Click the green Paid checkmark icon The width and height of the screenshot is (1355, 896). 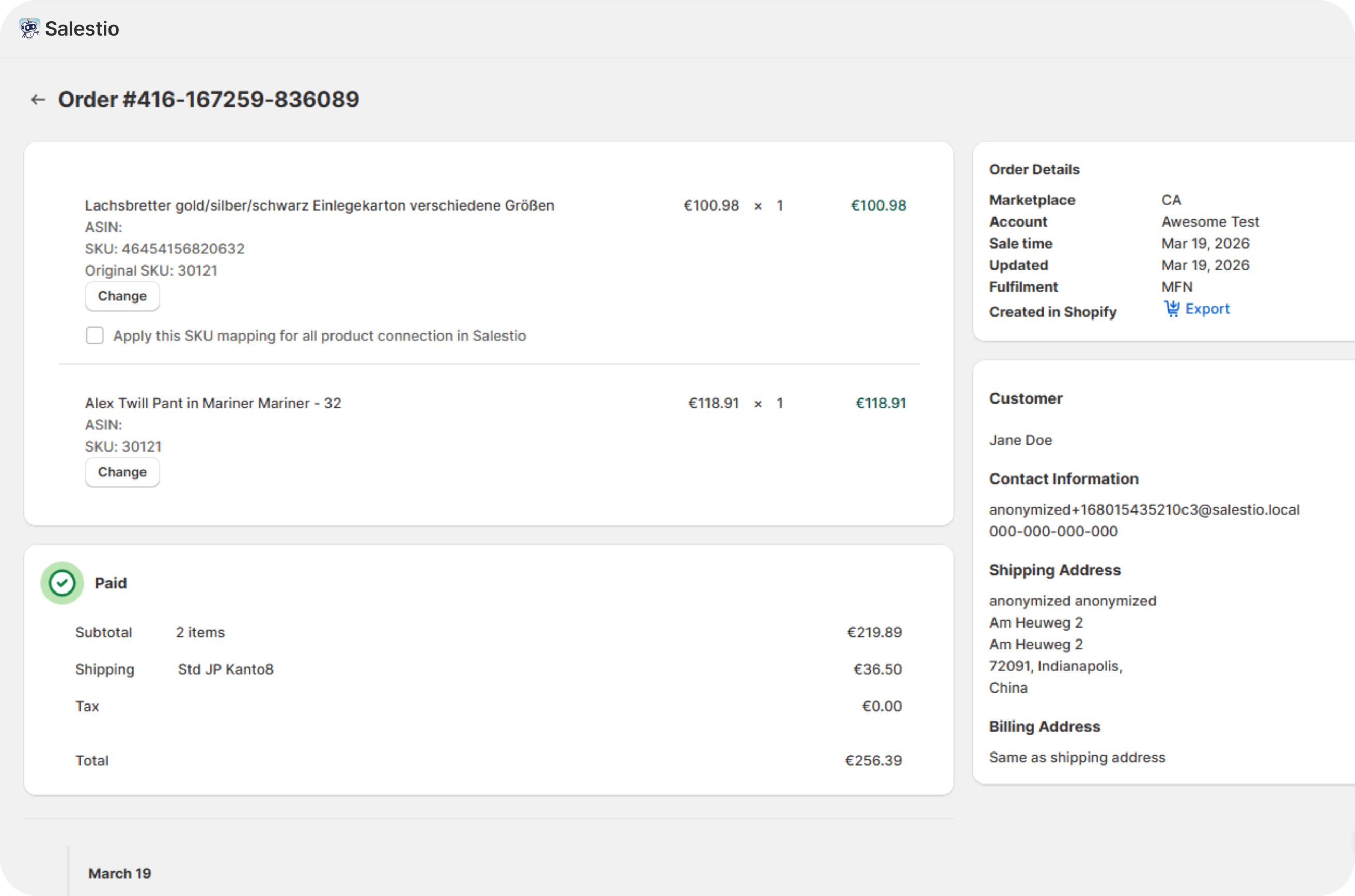coord(62,583)
